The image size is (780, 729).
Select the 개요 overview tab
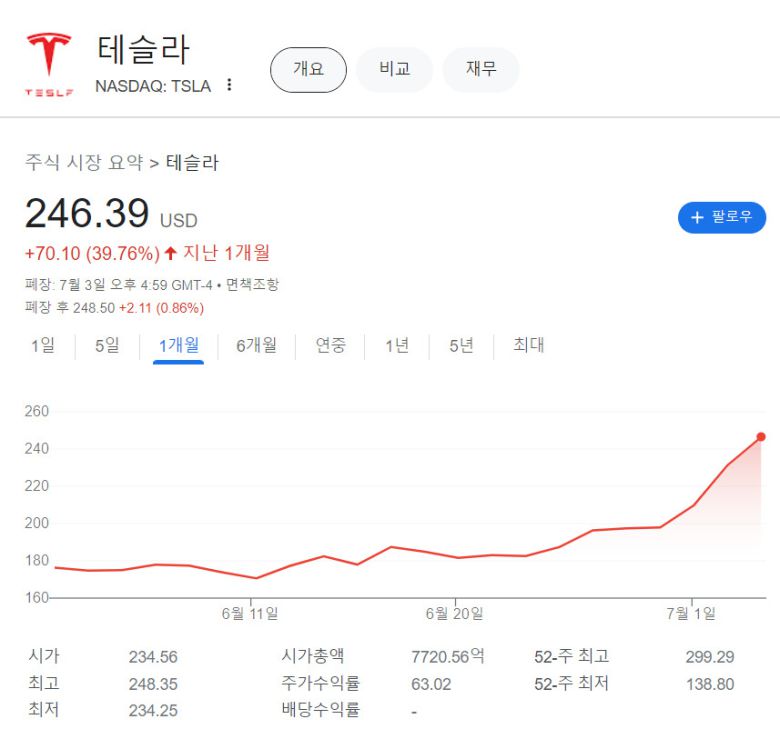[x=308, y=70]
